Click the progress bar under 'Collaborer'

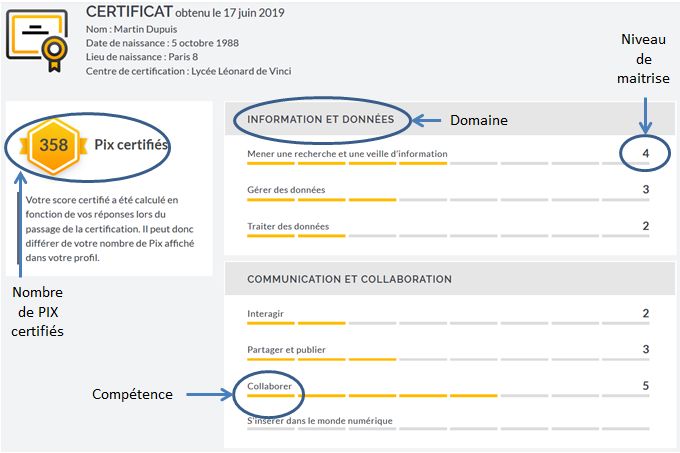[448, 396]
